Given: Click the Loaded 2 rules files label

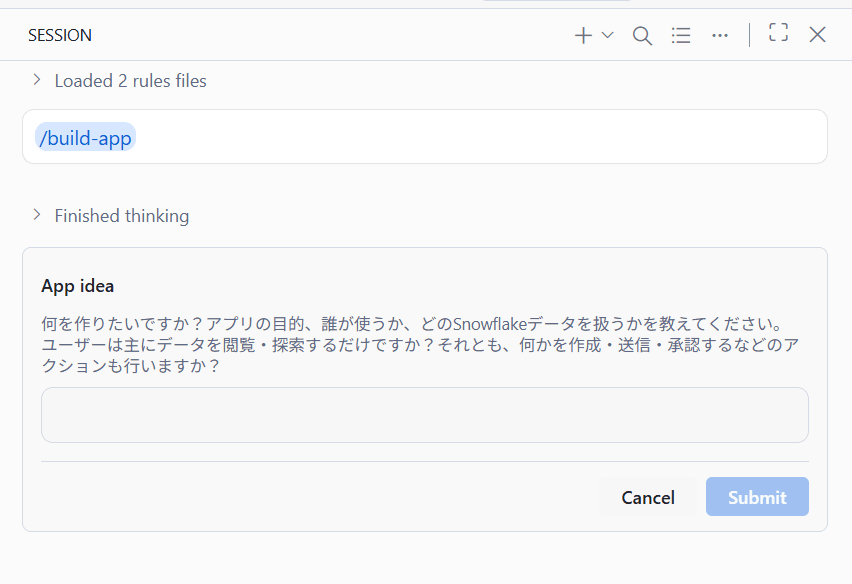Looking at the screenshot, I should tap(130, 81).
